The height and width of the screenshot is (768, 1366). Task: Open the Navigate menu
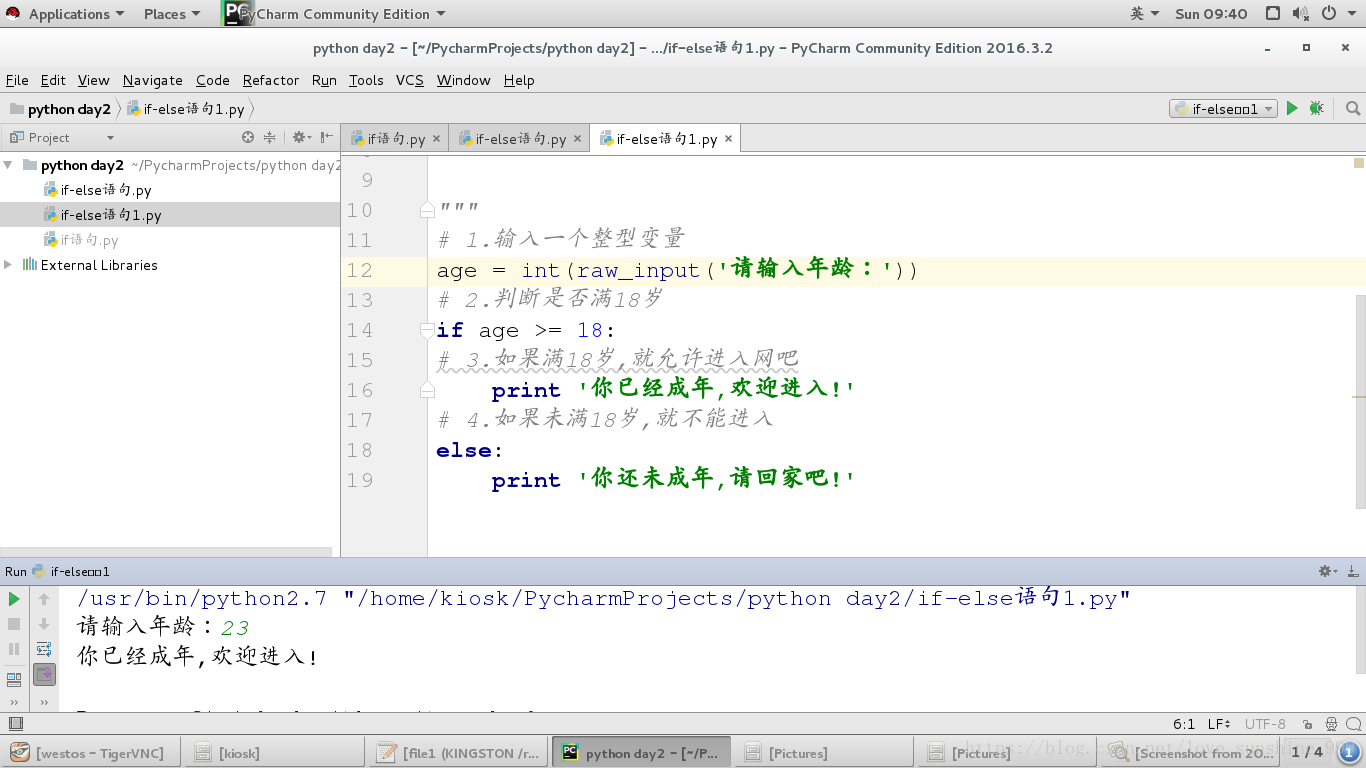tap(153, 80)
